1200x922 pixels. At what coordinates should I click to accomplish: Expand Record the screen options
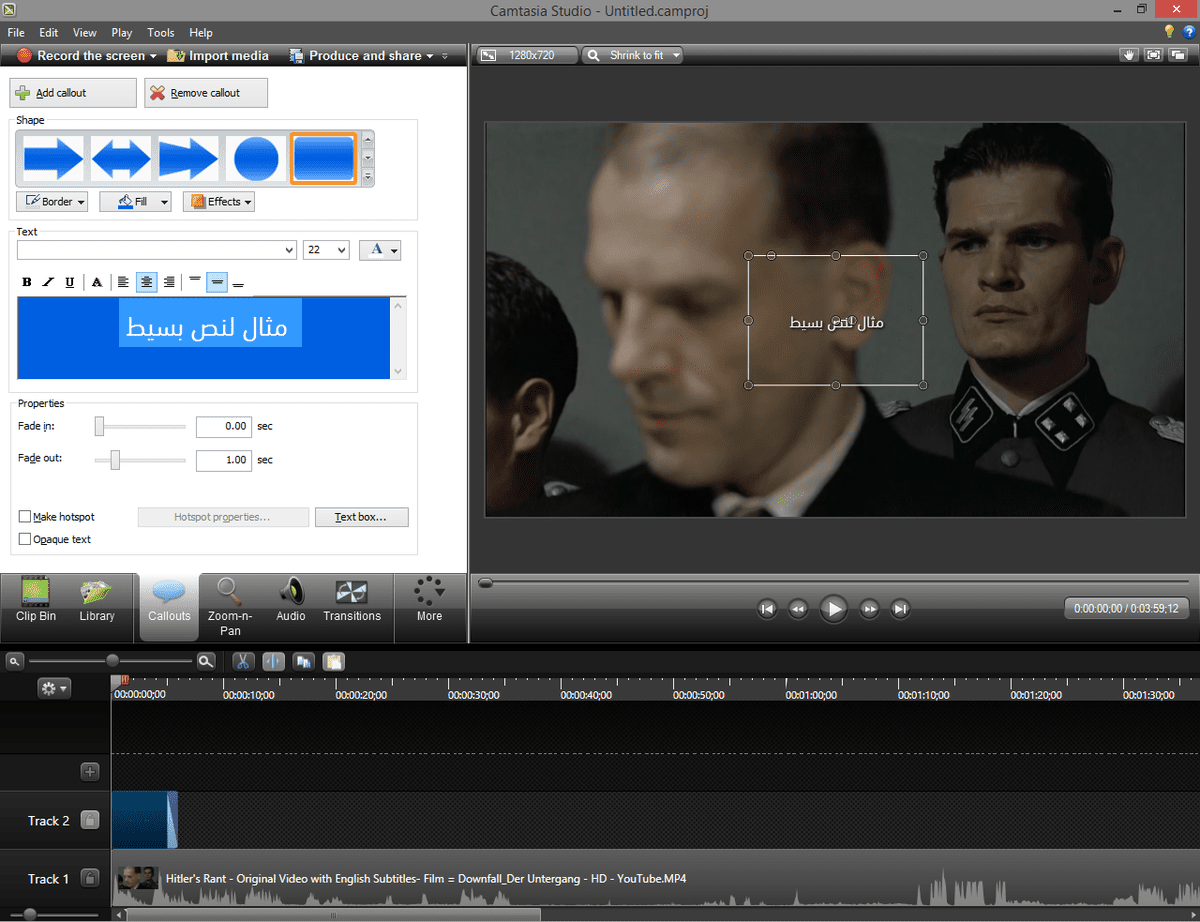[152, 56]
